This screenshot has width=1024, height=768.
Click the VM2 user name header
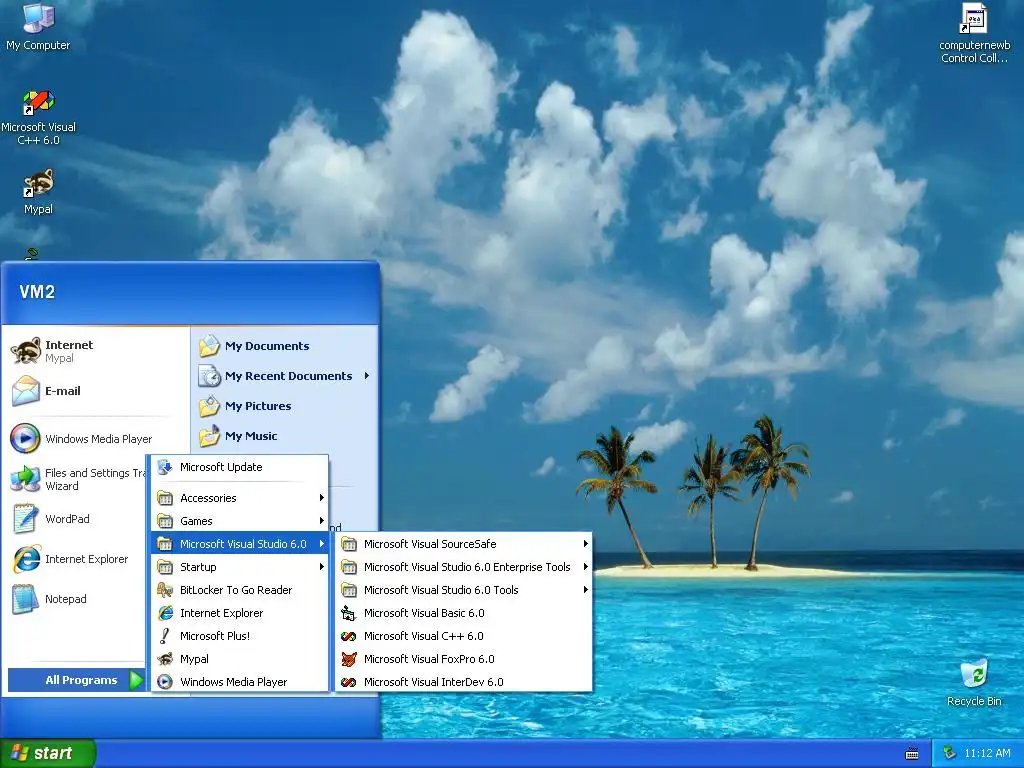coord(37,291)
